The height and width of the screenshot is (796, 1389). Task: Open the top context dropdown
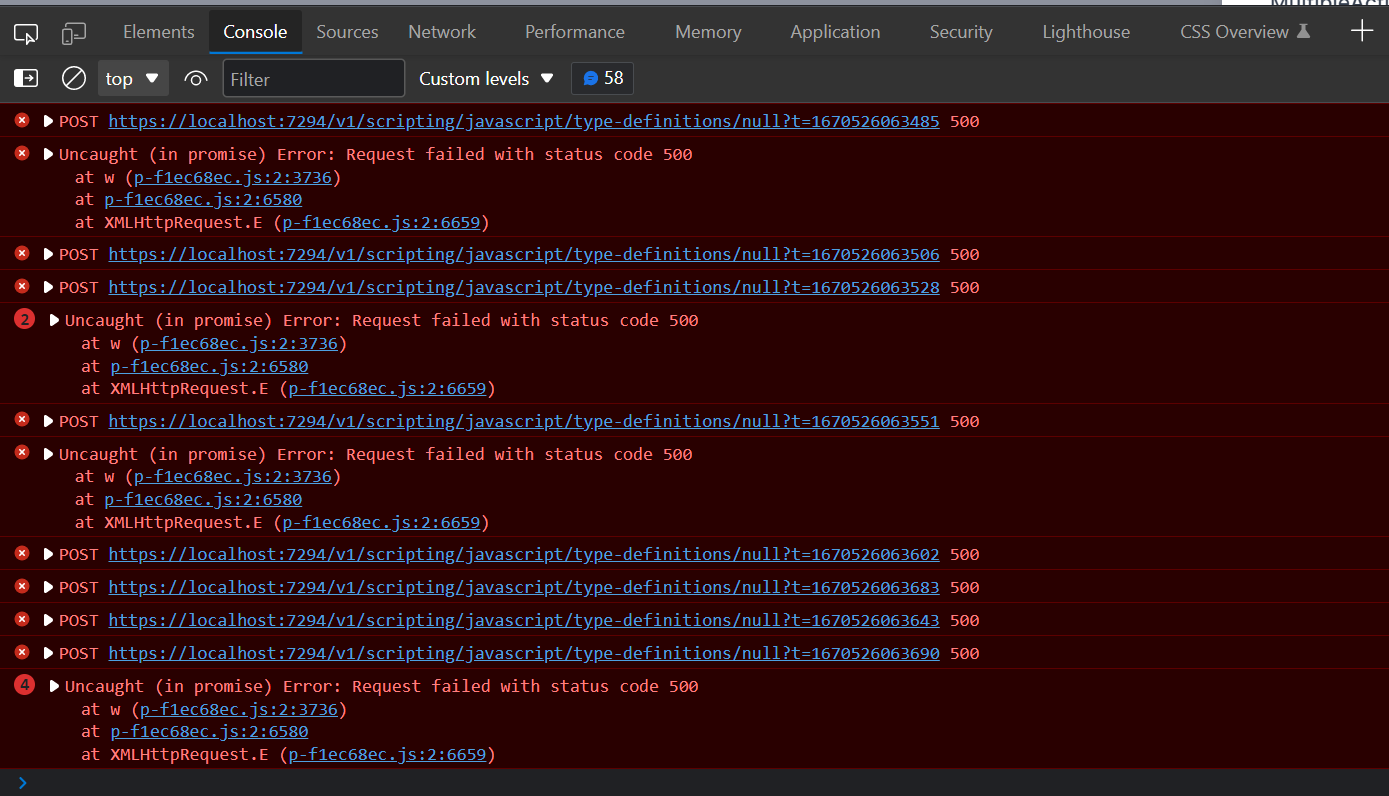133,78
